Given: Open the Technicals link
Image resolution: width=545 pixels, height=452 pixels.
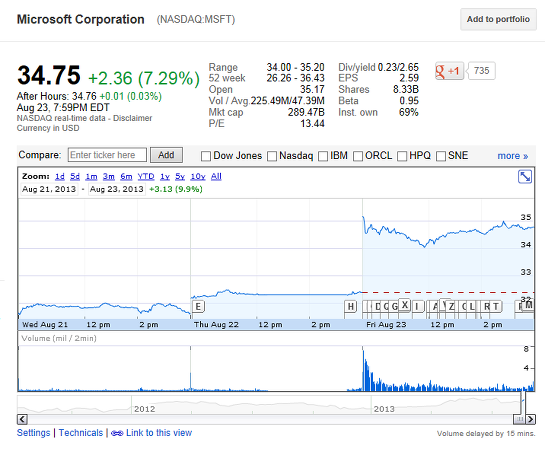Looking at the screenshot, I should (81, 433).
